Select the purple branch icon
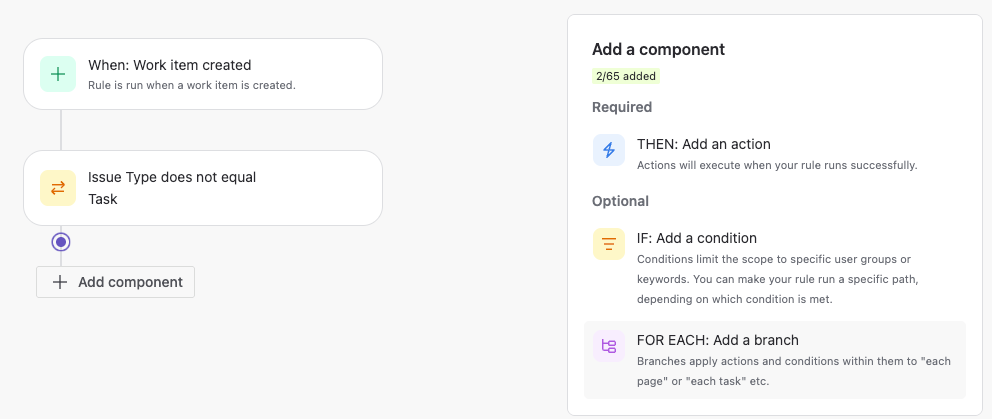Viewport: 992px width, 419px height. coord(609,346)
